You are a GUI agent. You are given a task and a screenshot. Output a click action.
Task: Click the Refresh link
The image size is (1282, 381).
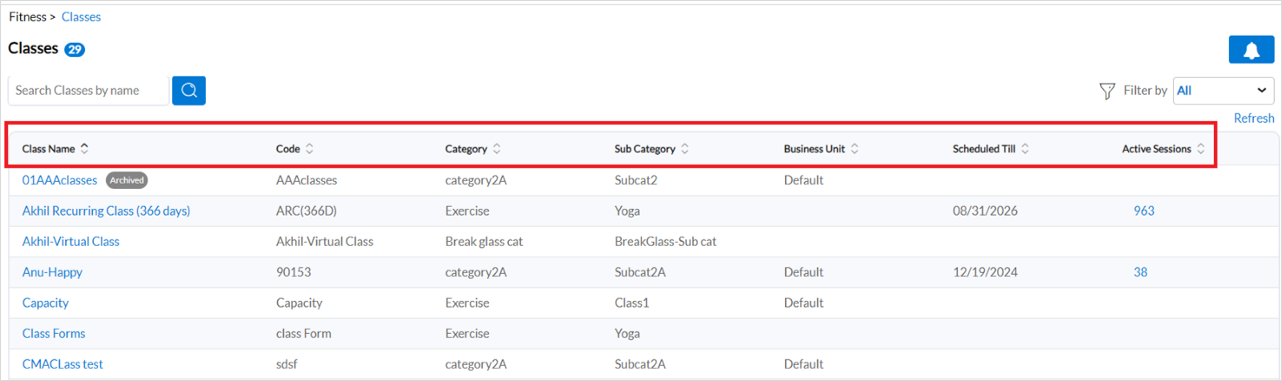(x=1254, y=118)
